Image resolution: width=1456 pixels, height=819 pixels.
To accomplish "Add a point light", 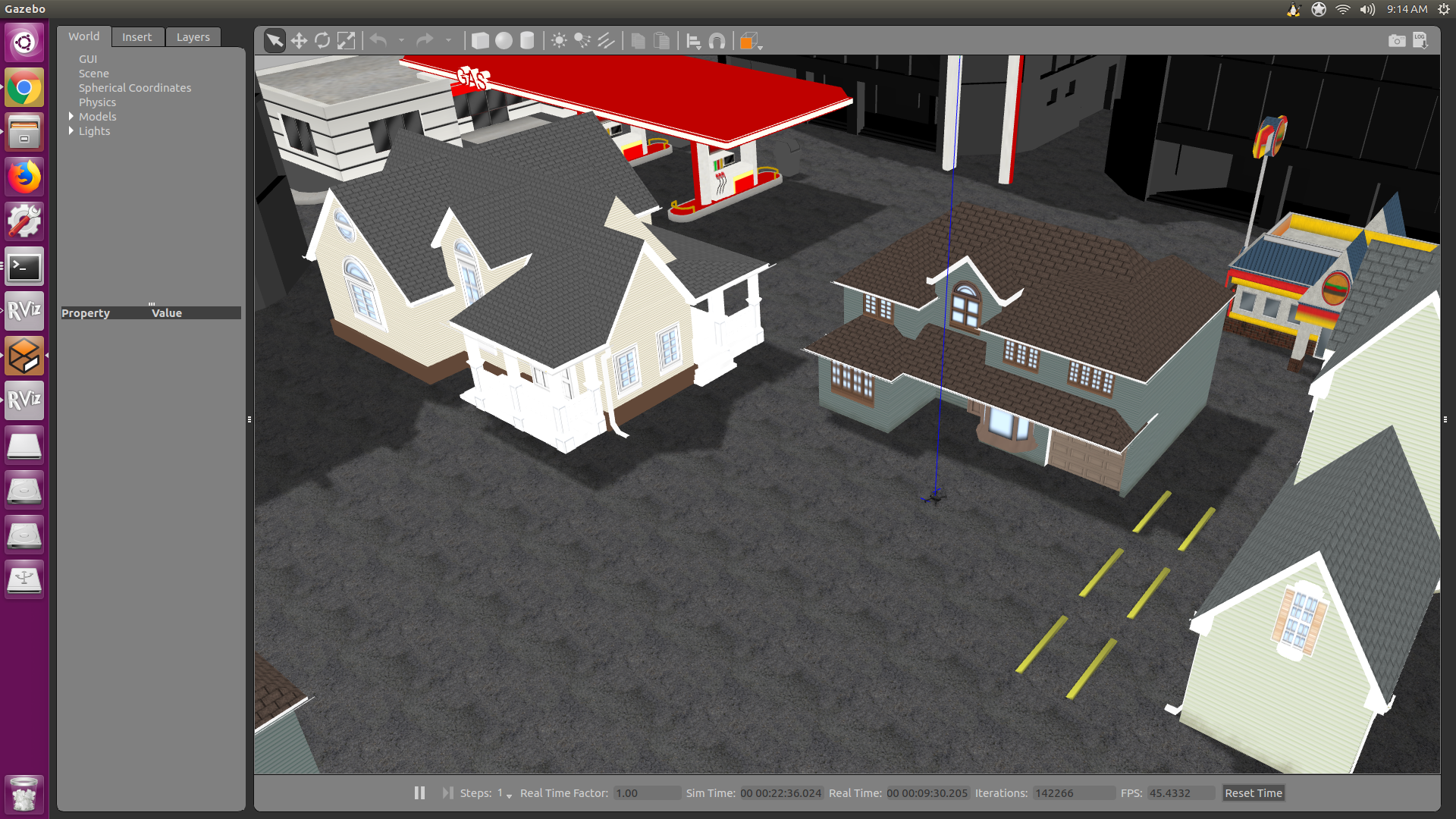I will point(559,41).
